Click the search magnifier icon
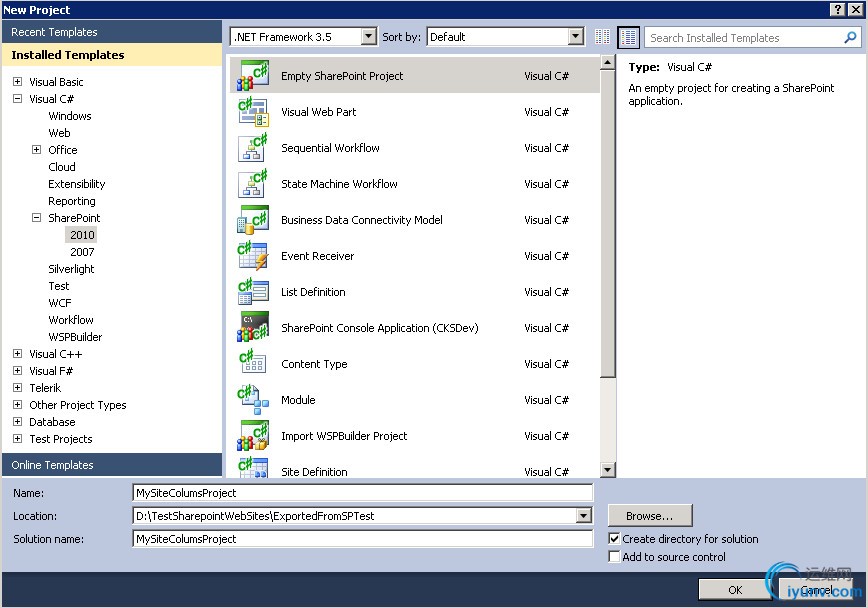Image resolution: width=868 pixels, height=608 pixels. [850, 37]
